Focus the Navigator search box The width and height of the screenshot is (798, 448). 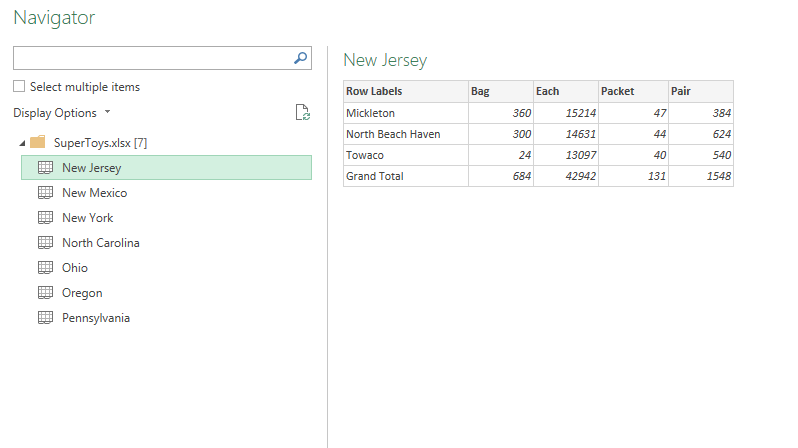pos(153,58)
